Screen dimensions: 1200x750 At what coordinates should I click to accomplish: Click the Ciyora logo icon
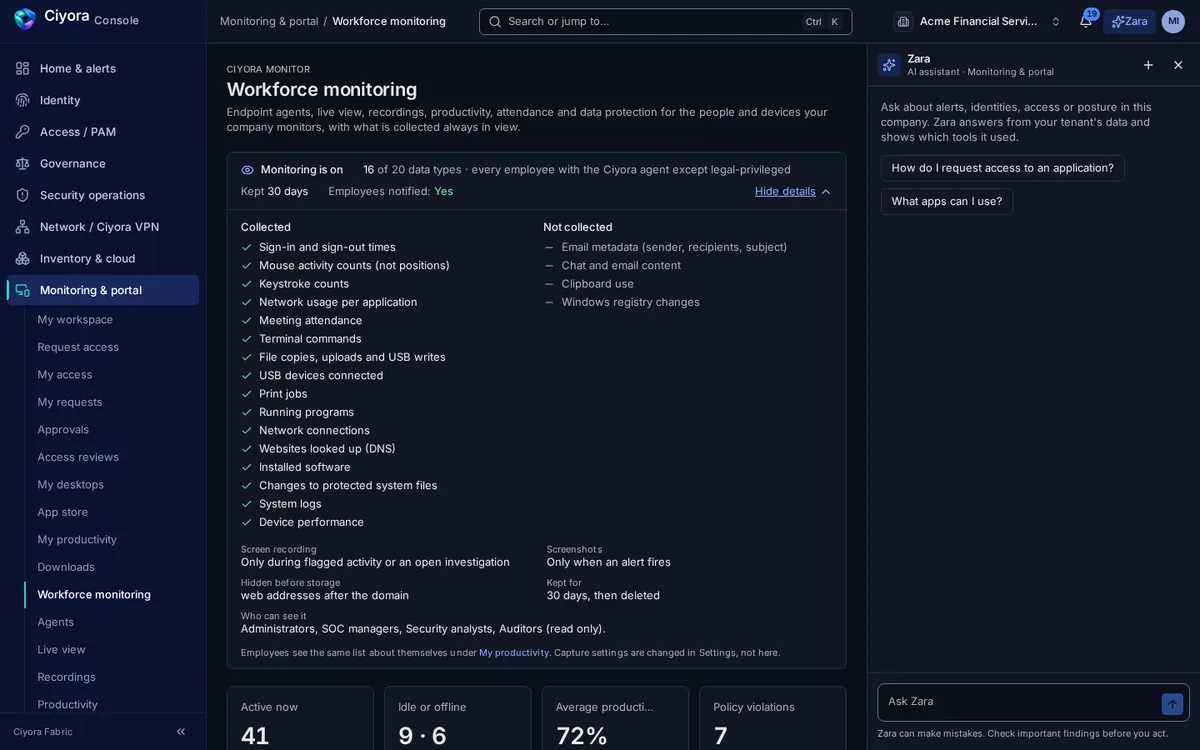pos(25,19)
